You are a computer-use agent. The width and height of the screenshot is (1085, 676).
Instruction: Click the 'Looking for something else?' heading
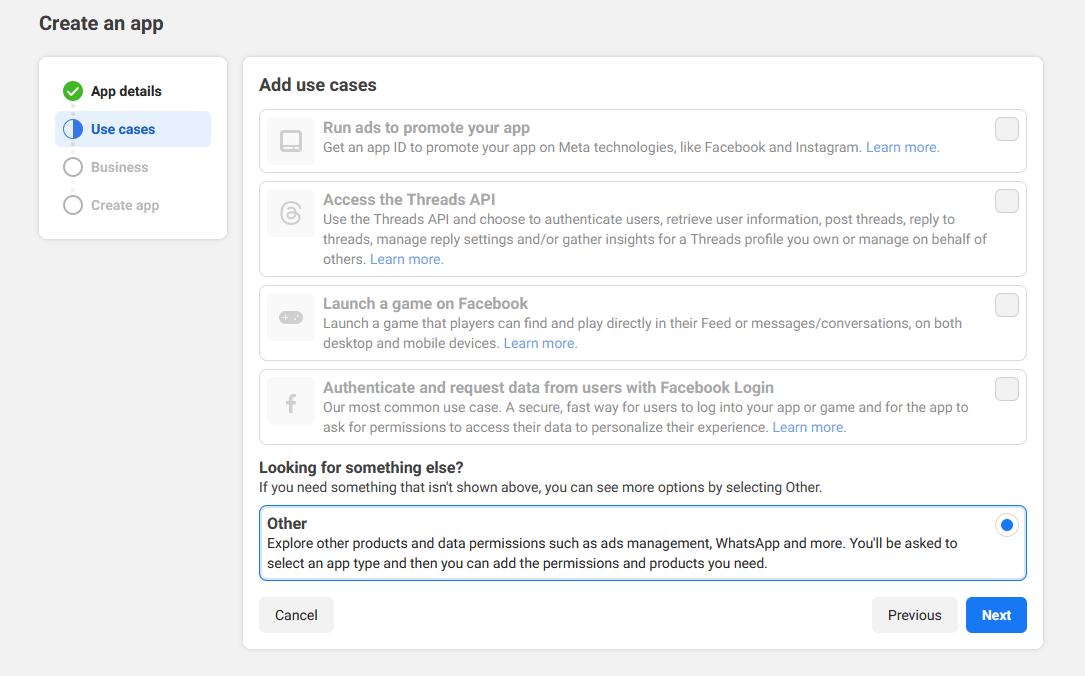point(361,468)
